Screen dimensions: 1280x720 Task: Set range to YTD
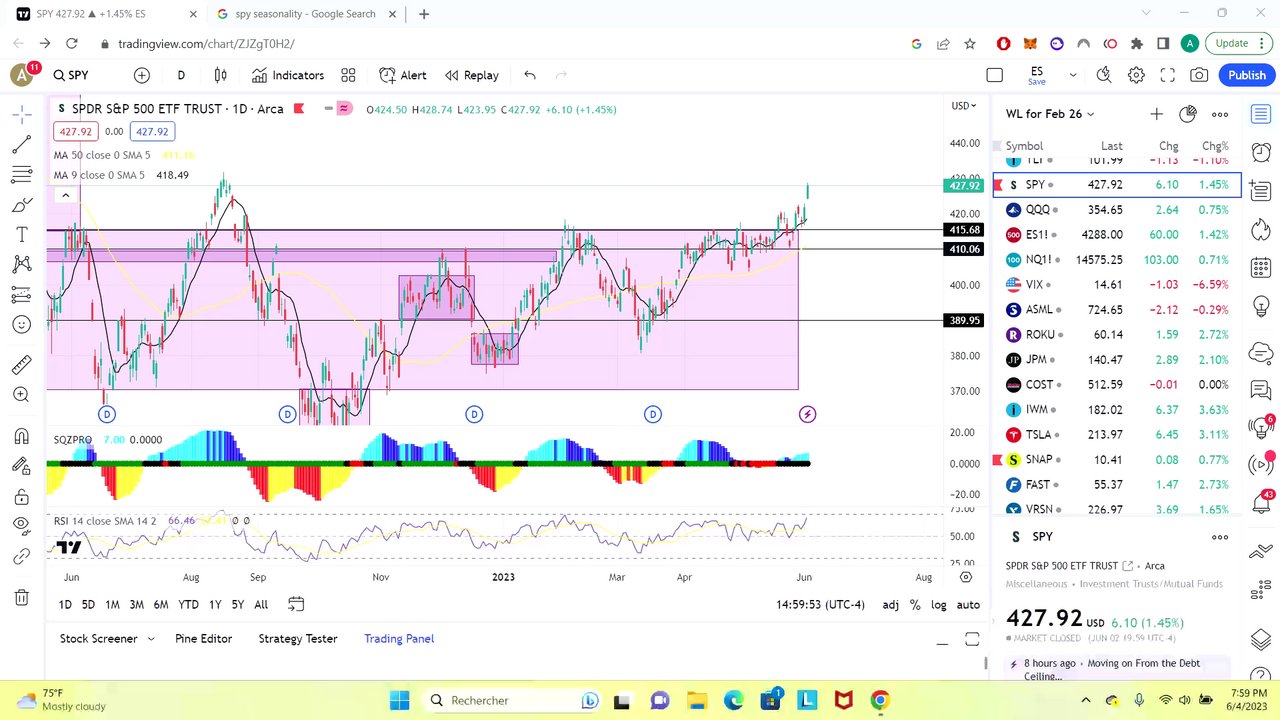tap(188, 604)
